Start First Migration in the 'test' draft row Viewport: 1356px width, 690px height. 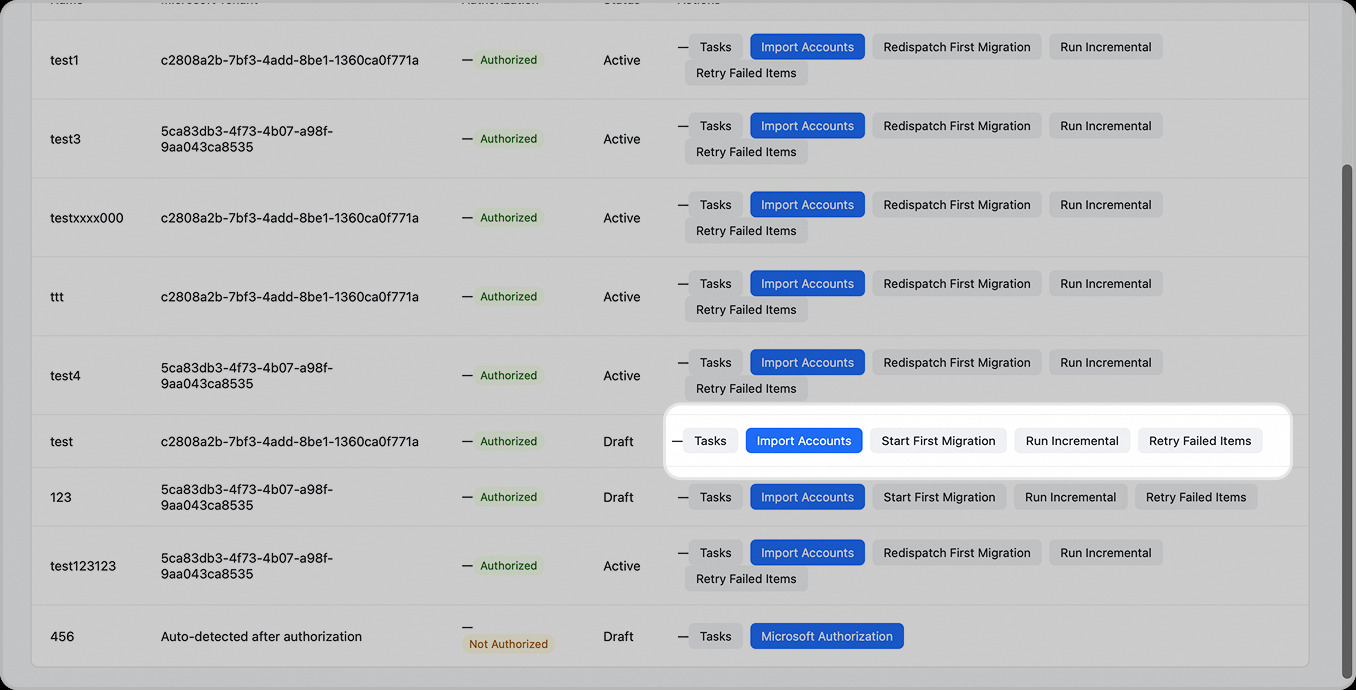click(938, 441)
